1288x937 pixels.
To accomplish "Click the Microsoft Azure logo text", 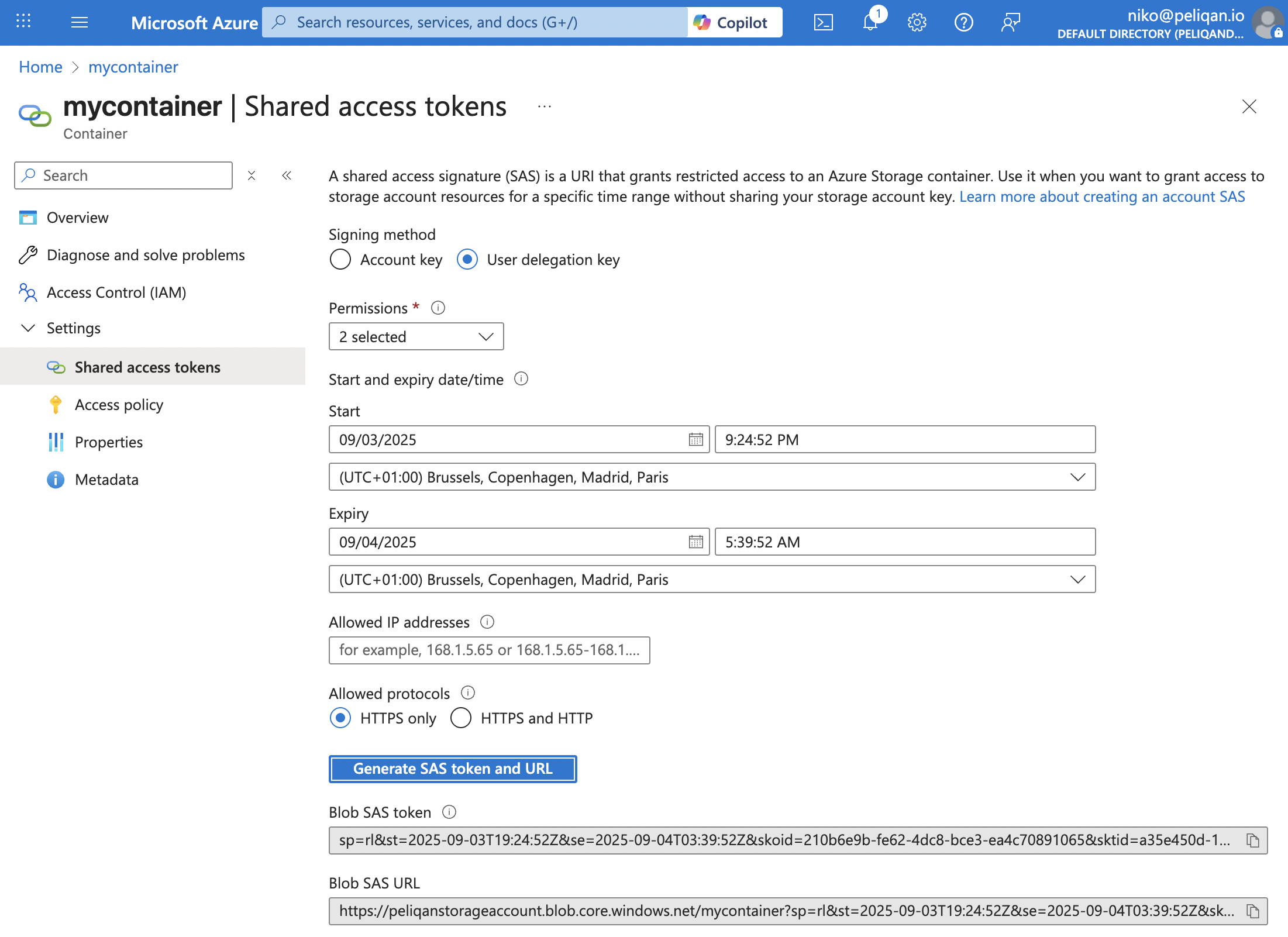I will [194, 23].
